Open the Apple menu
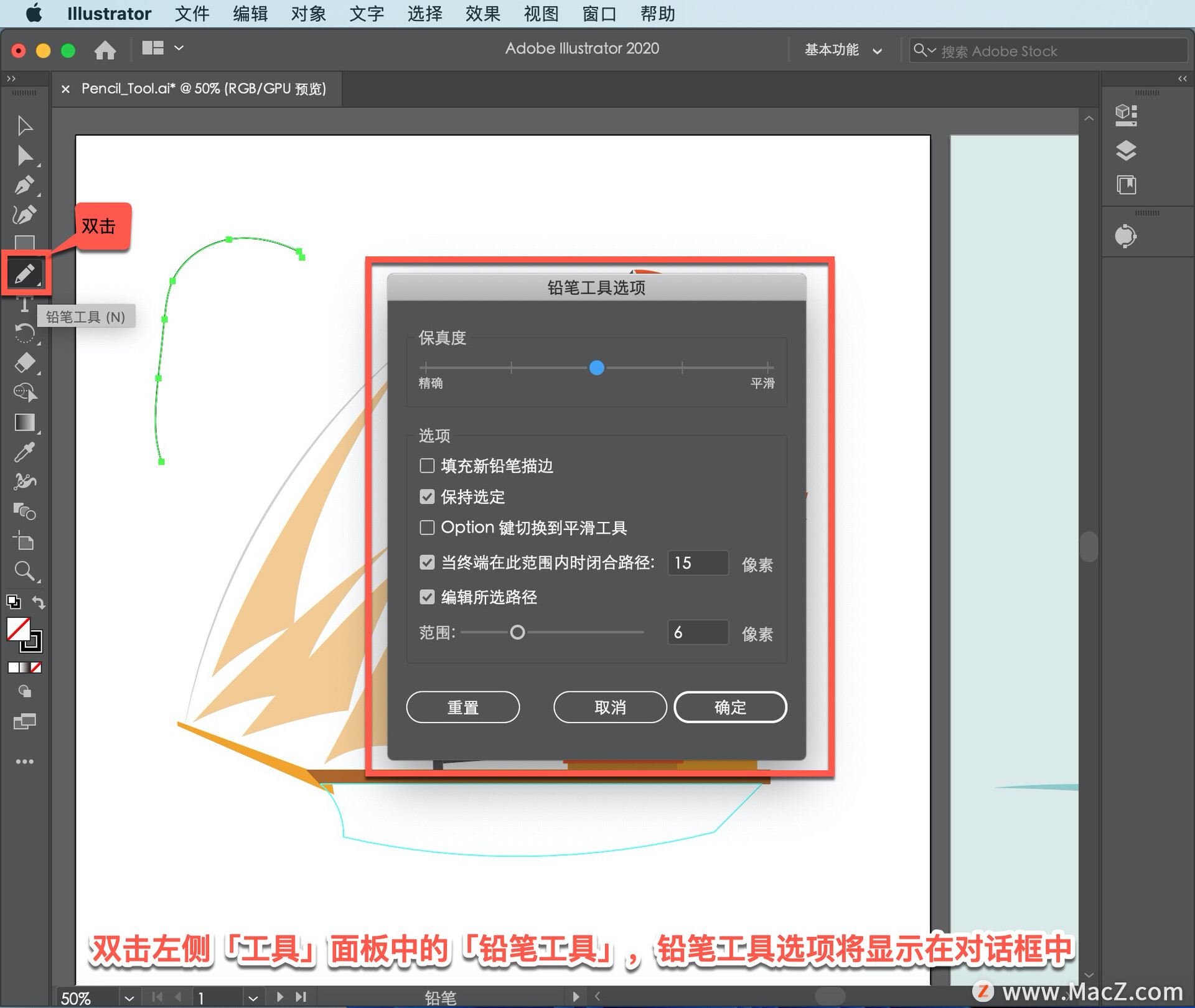 (34, 13)
